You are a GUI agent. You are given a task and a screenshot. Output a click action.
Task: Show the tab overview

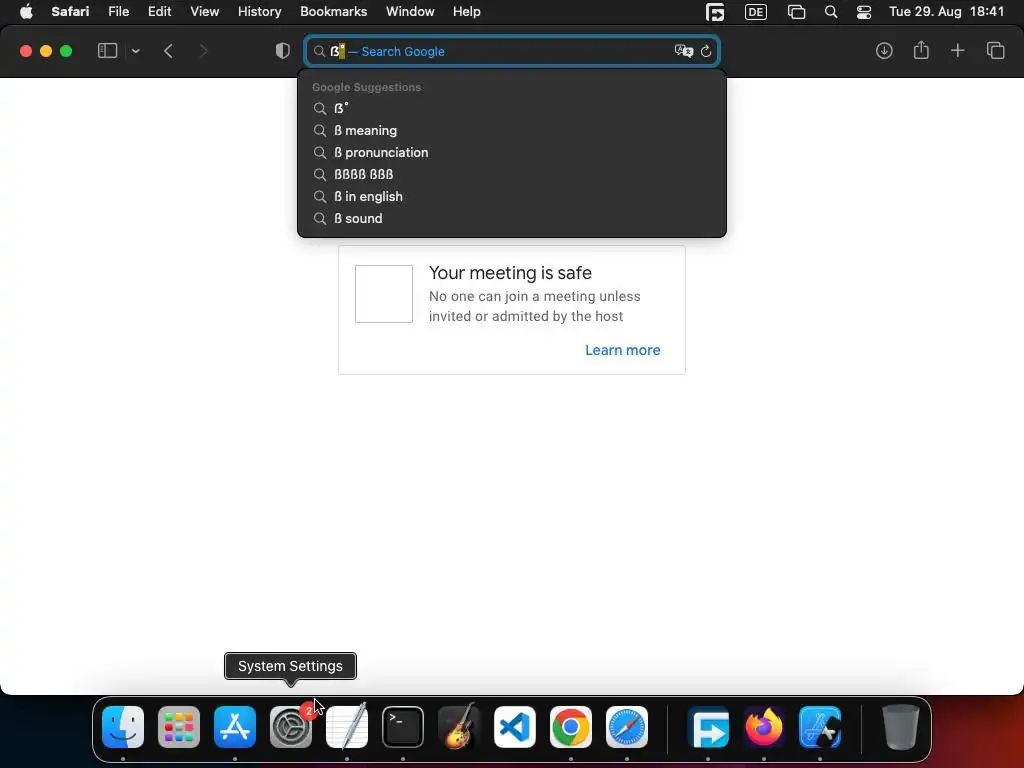point(995,51)
